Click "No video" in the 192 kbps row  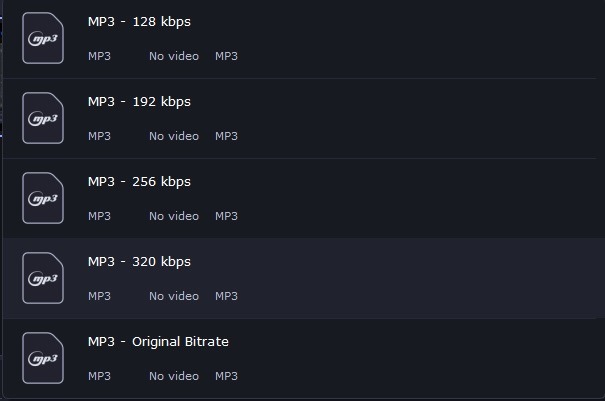pos(174,136)
